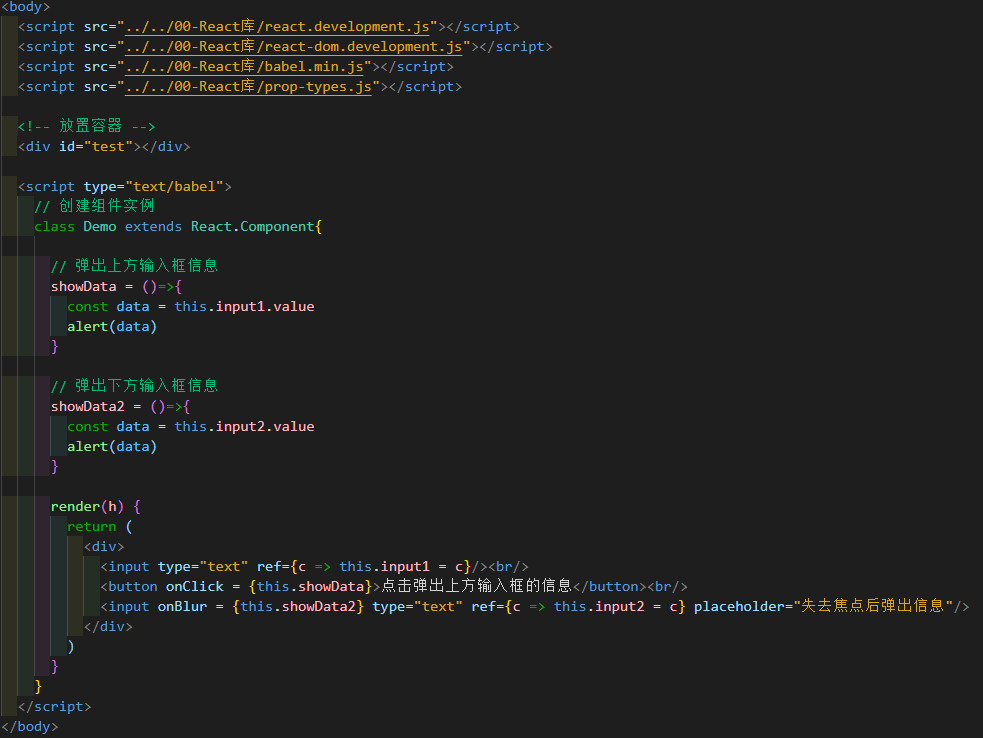Click the closing /div tag inside return

[x=108, y=626]
